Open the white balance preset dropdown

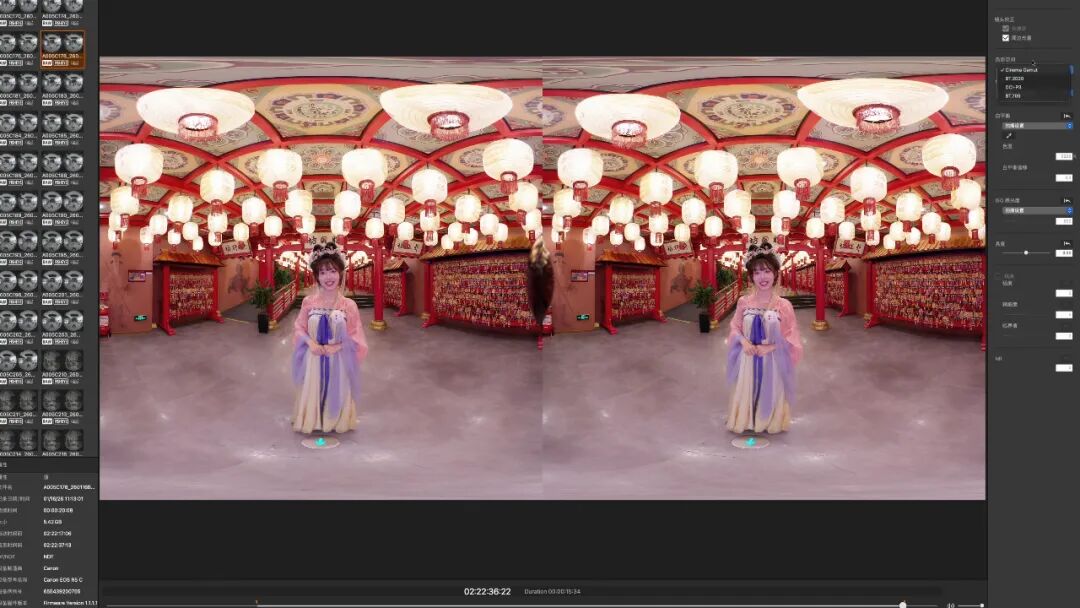tap(1037, 126)
